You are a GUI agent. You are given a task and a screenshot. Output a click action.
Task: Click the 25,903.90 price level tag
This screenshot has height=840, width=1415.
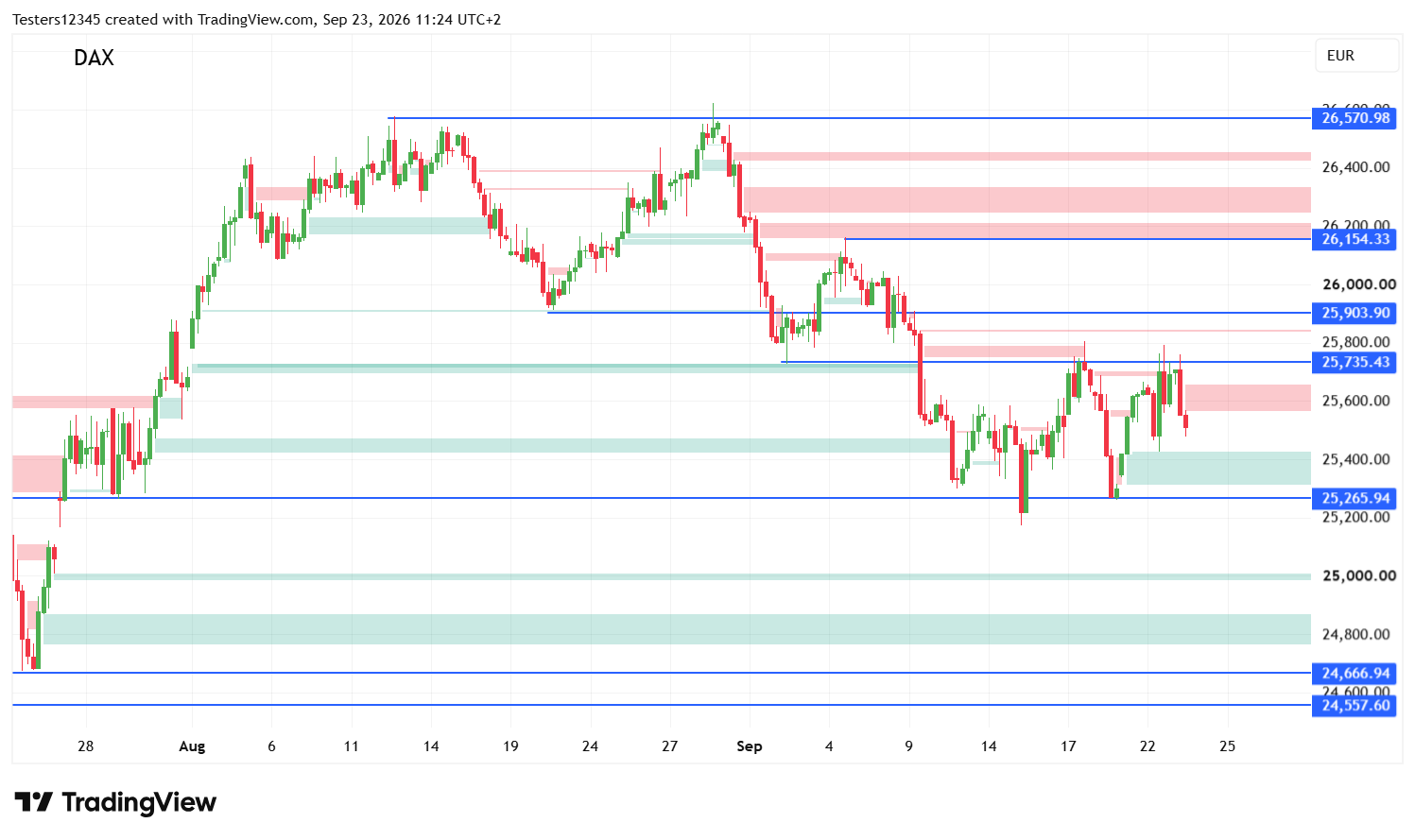1354,313
